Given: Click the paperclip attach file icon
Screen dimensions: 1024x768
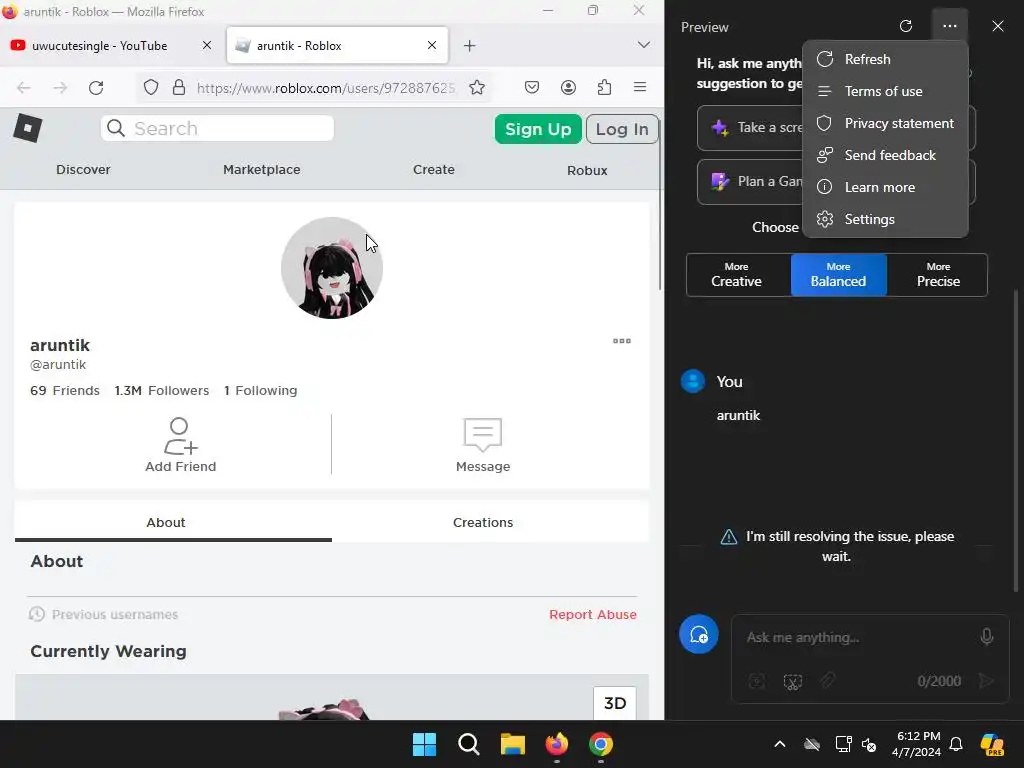Looking at the screenshot, I should pos(827,681).
